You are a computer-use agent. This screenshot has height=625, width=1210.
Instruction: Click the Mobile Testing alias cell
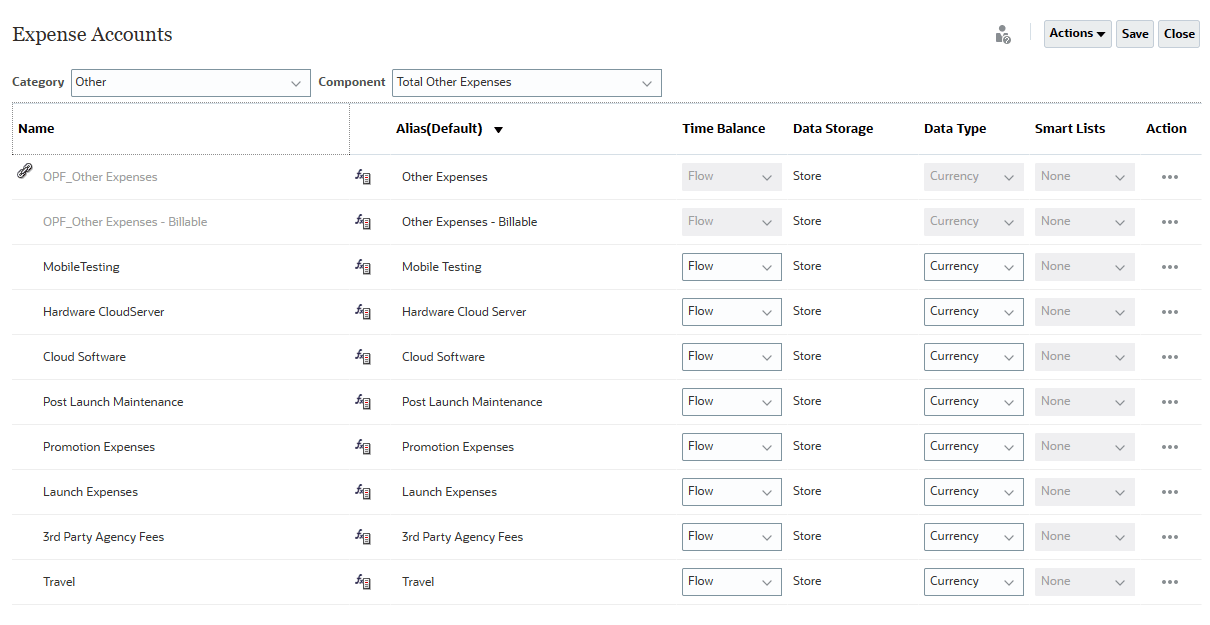click(442, 267)
